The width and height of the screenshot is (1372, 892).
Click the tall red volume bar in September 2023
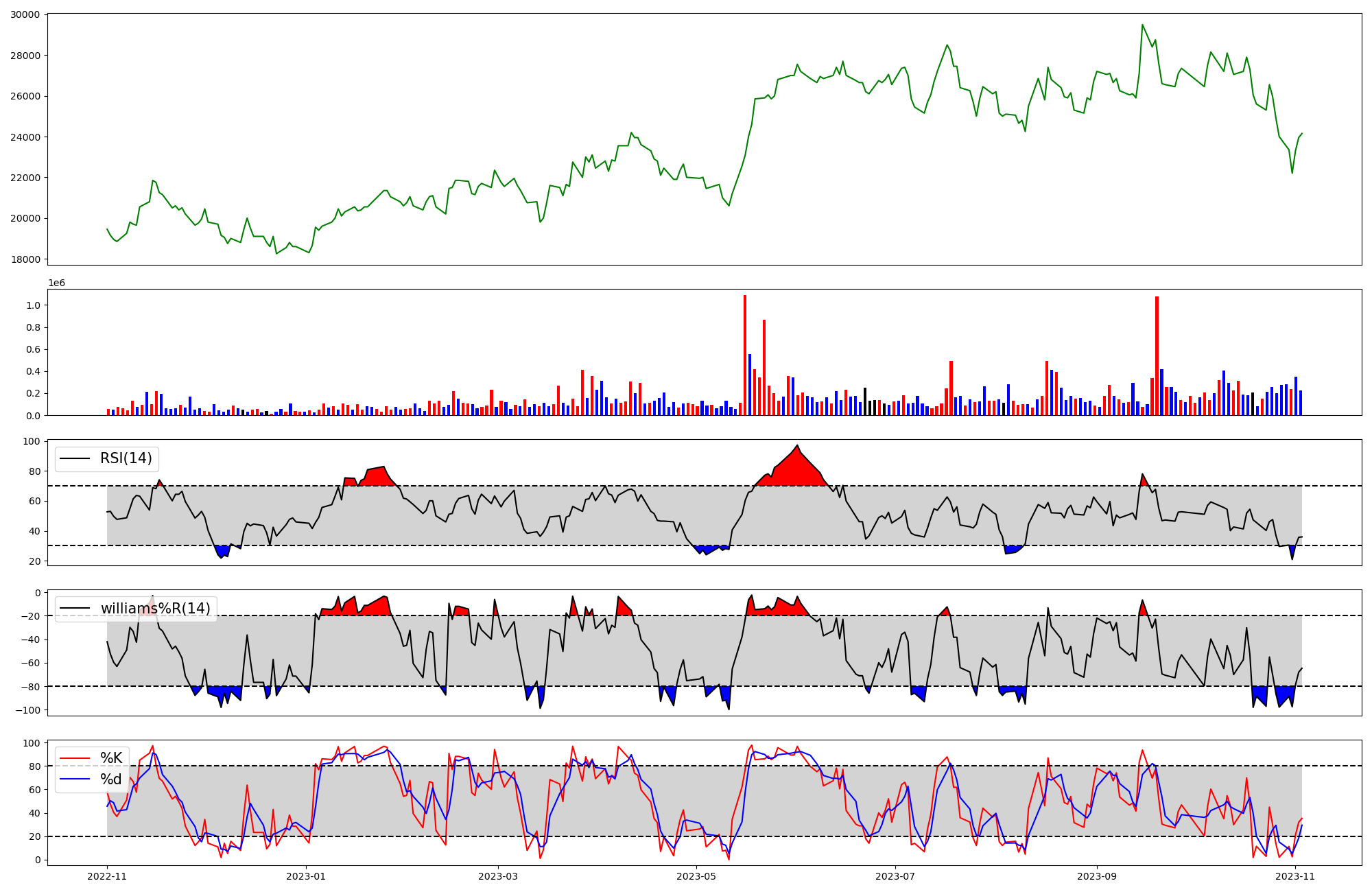(x=1157, y=355)
